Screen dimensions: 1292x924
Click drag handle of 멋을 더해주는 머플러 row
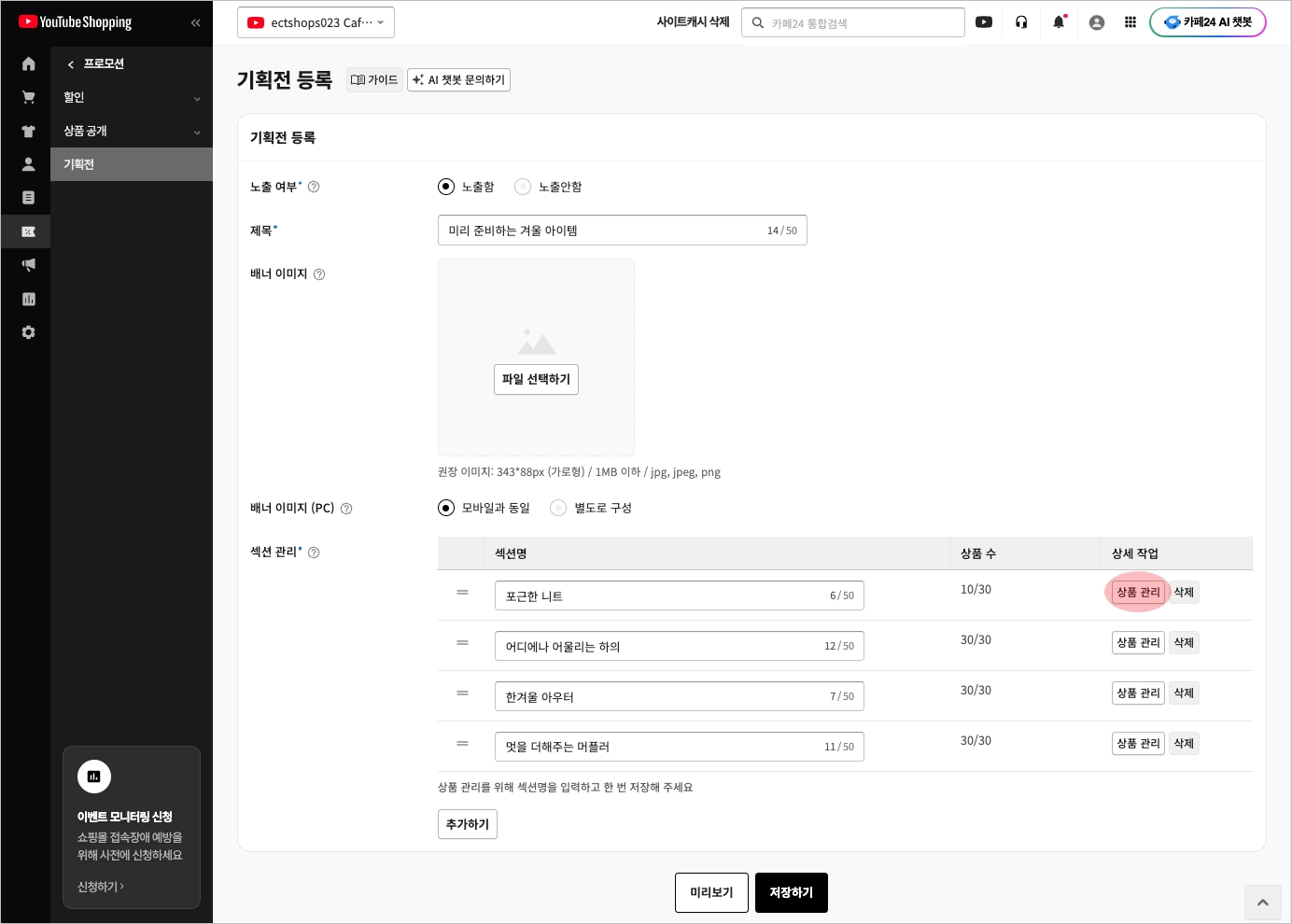point(462,744)
